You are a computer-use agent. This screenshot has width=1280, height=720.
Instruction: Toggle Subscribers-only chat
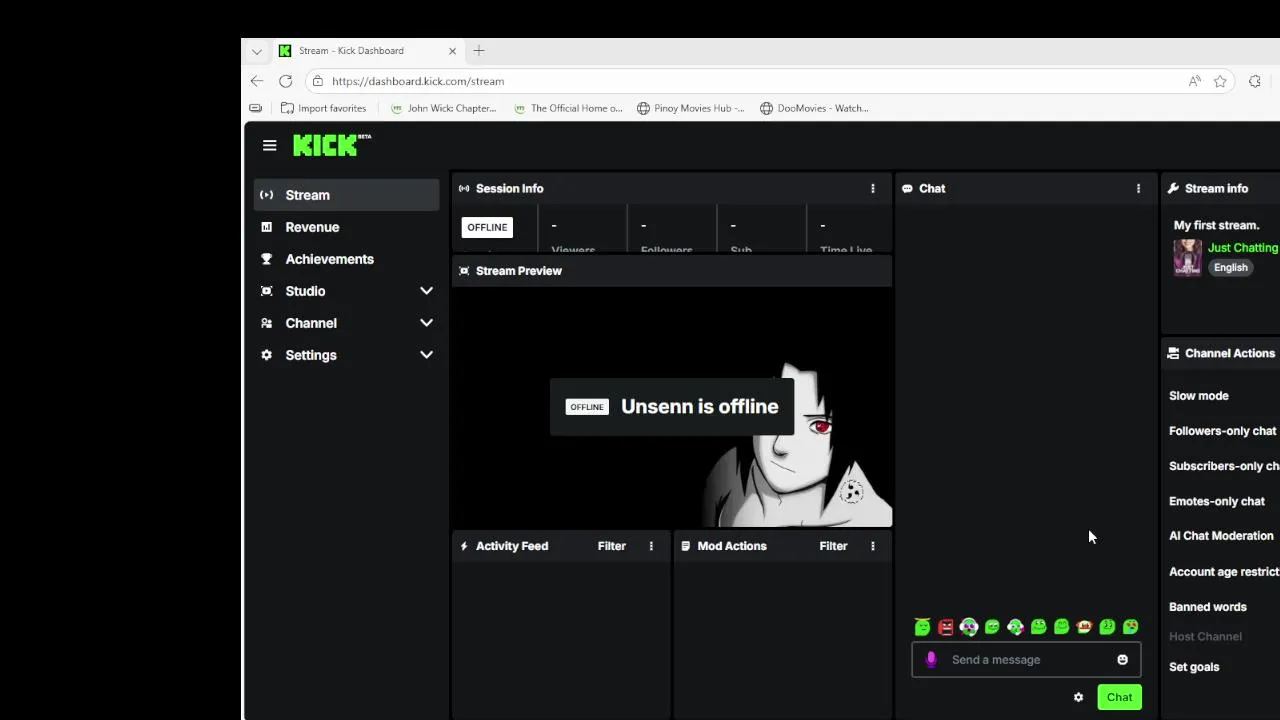pyautogui.click(x=1224, y=466)
